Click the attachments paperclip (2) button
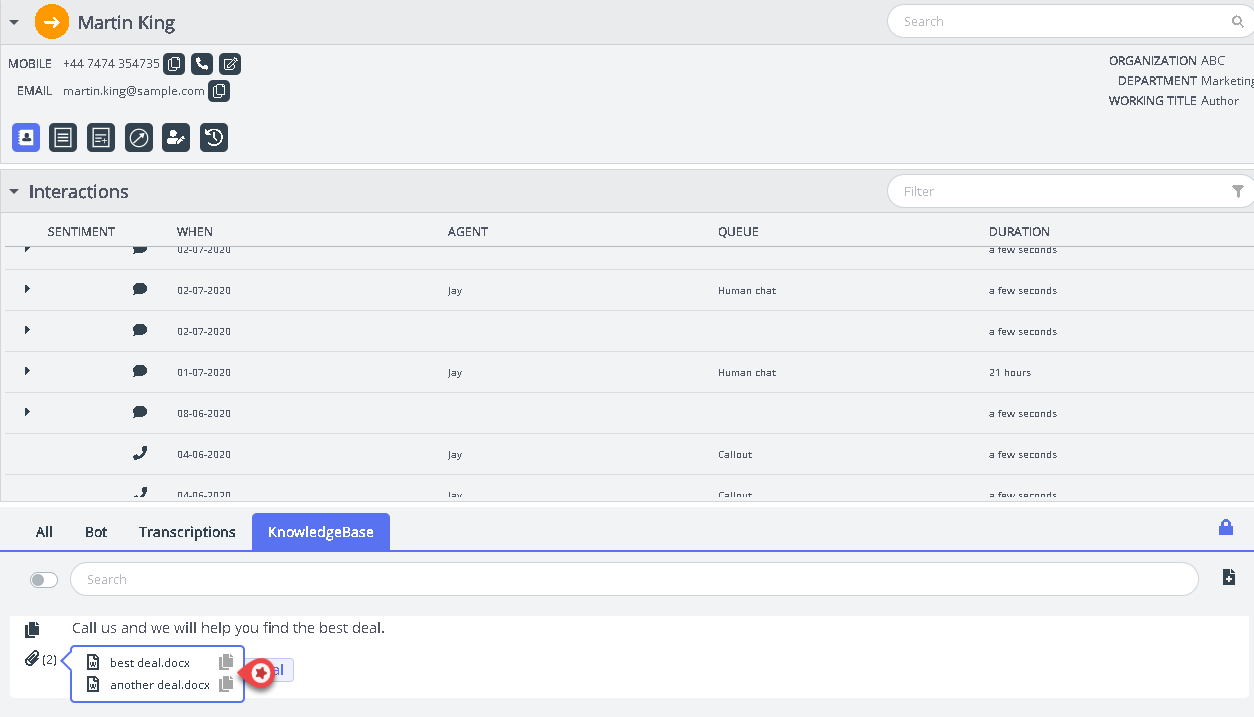This screenshot has width=1254, height=717. pos(41,659)
